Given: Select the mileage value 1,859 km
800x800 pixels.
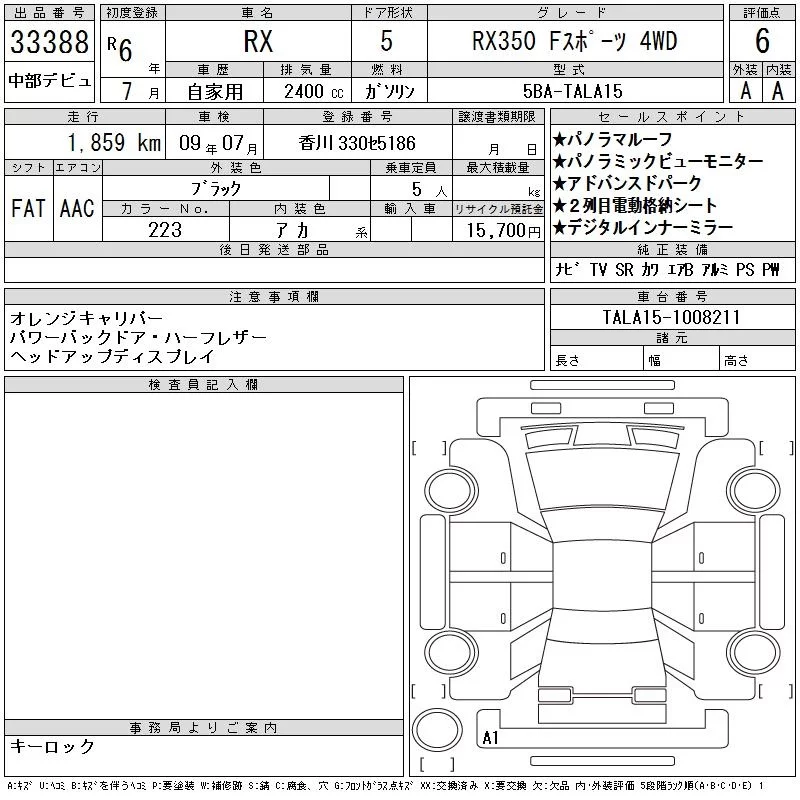Looking at the screenshot, I should tap(115, 143).
